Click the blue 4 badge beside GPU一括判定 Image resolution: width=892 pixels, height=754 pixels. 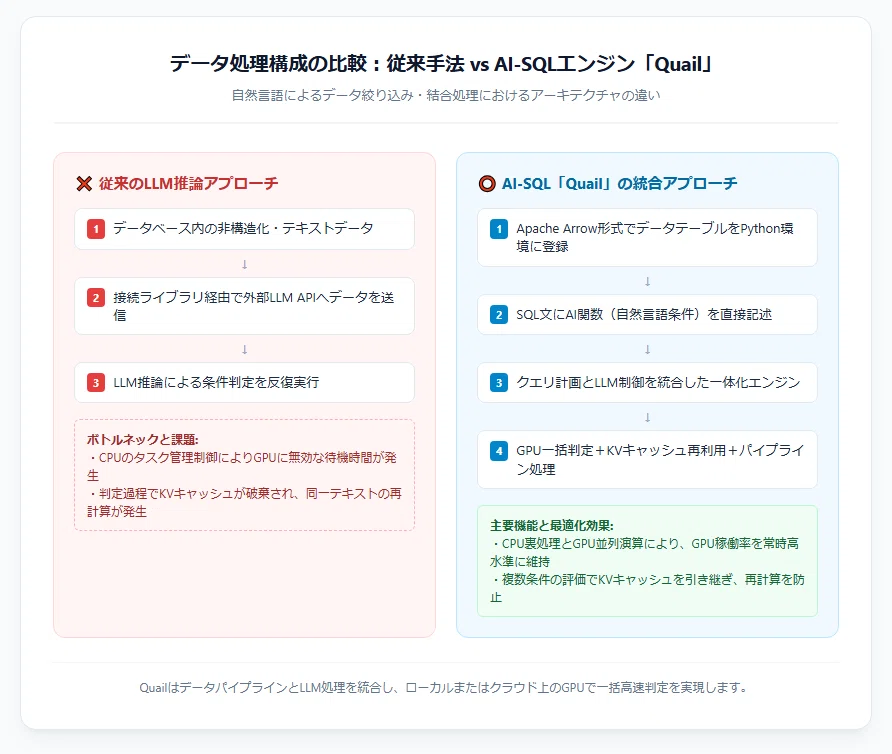click(x=499, y=451)
